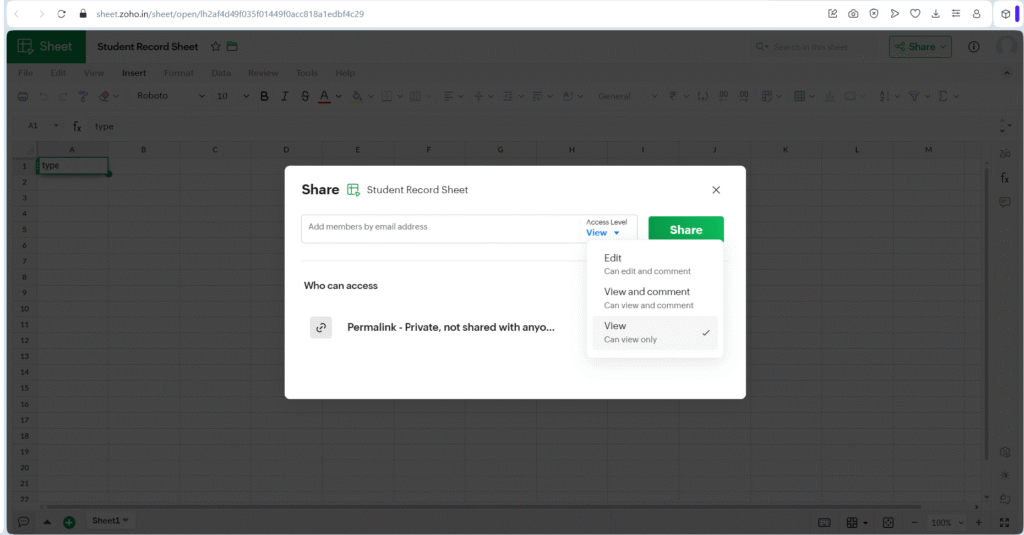Open the Help menu
1024x535 pixels.
pyautogui.click(x=345, y=73)
